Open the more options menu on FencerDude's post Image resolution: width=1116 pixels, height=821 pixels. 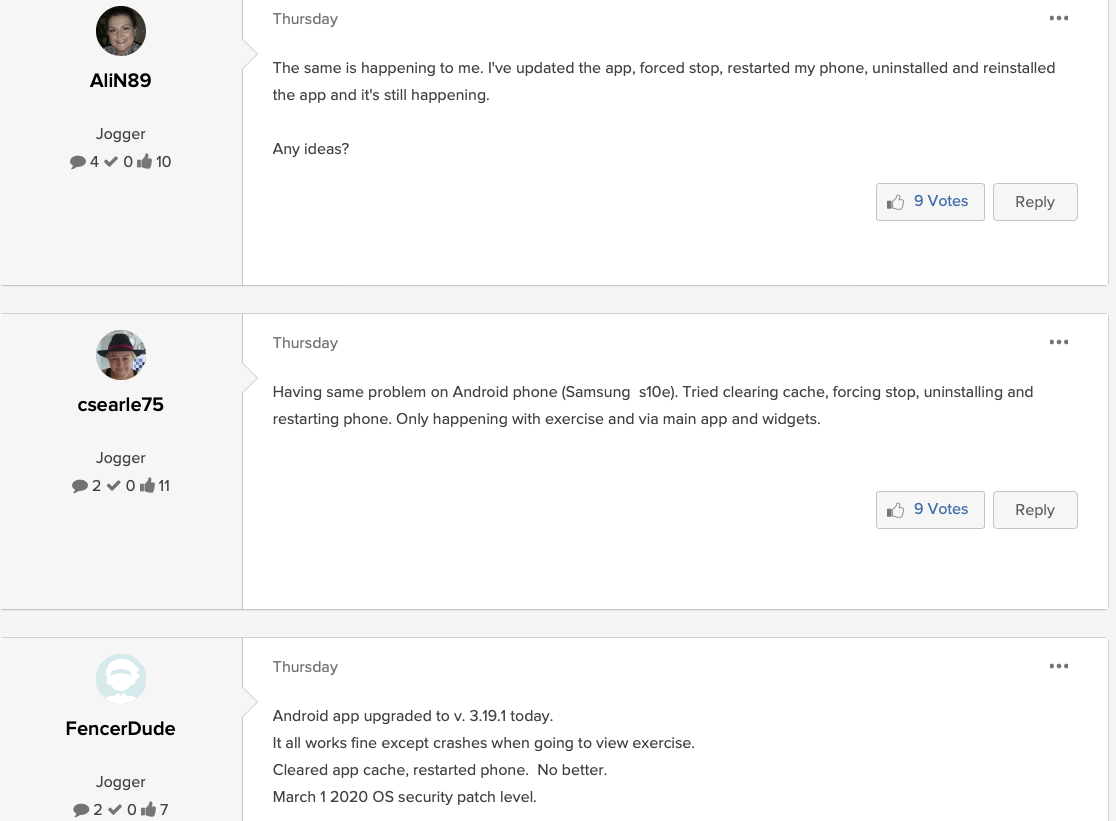[x=1059, y=666]
